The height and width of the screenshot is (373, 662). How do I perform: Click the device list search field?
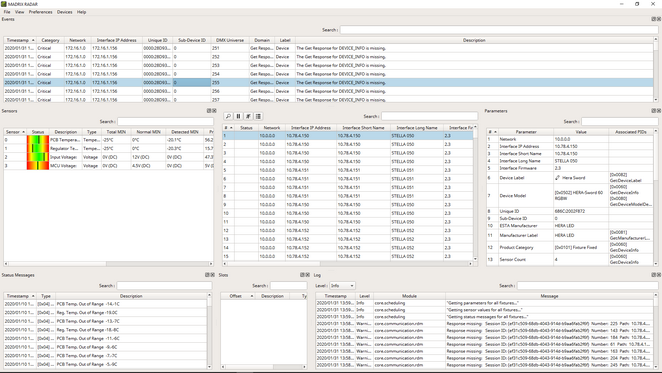pyautogui.click(x=429, y=116)
